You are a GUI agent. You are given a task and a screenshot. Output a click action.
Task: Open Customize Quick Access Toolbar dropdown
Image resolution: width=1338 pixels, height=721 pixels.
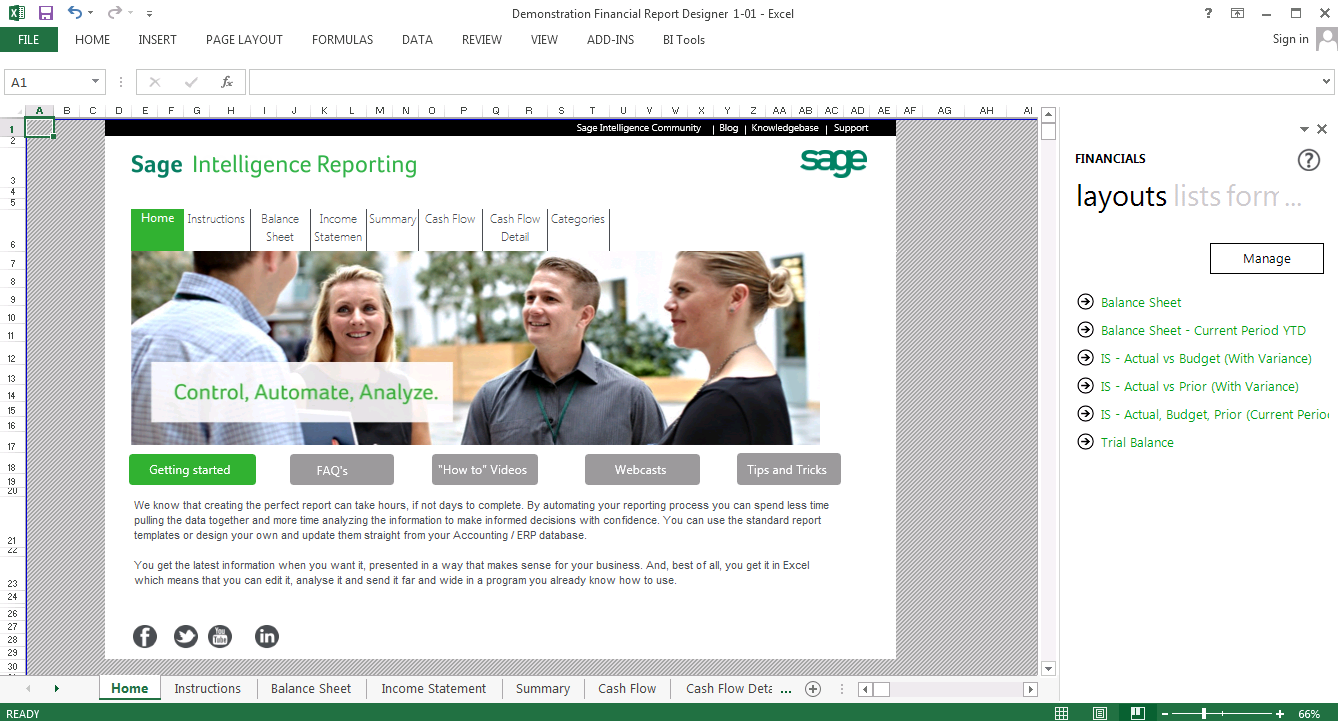(149, 14)
